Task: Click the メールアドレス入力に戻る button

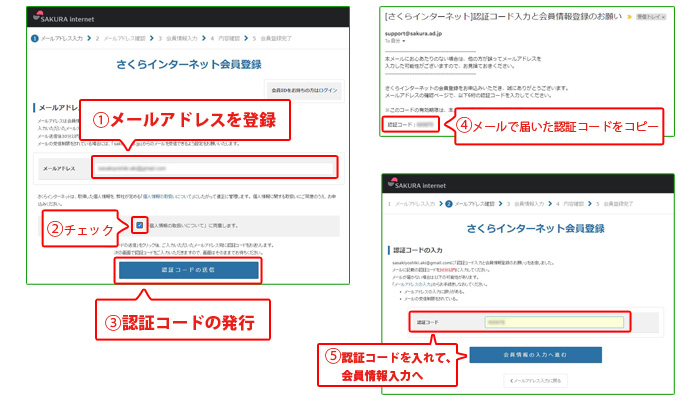Action: 535,381
